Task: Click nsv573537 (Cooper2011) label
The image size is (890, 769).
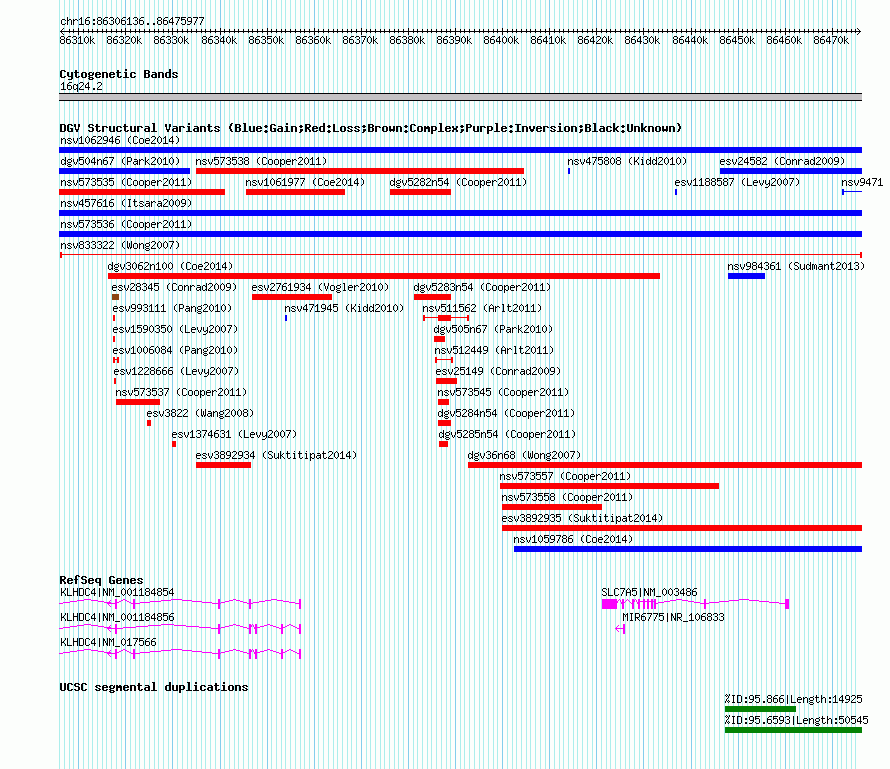Action: 181,392
